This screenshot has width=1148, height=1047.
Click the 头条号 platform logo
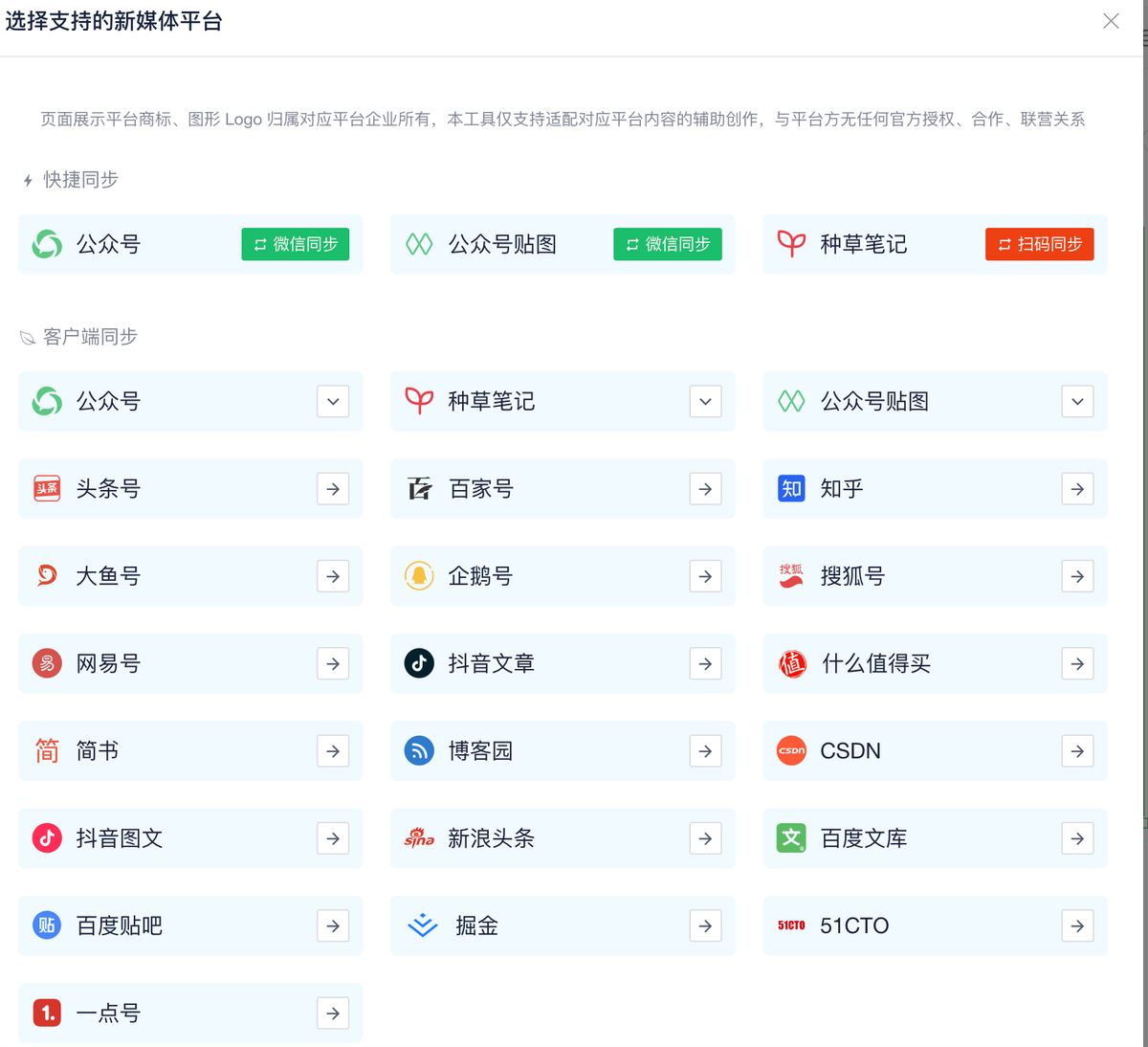pyautogui.click(x=47, y=489)
